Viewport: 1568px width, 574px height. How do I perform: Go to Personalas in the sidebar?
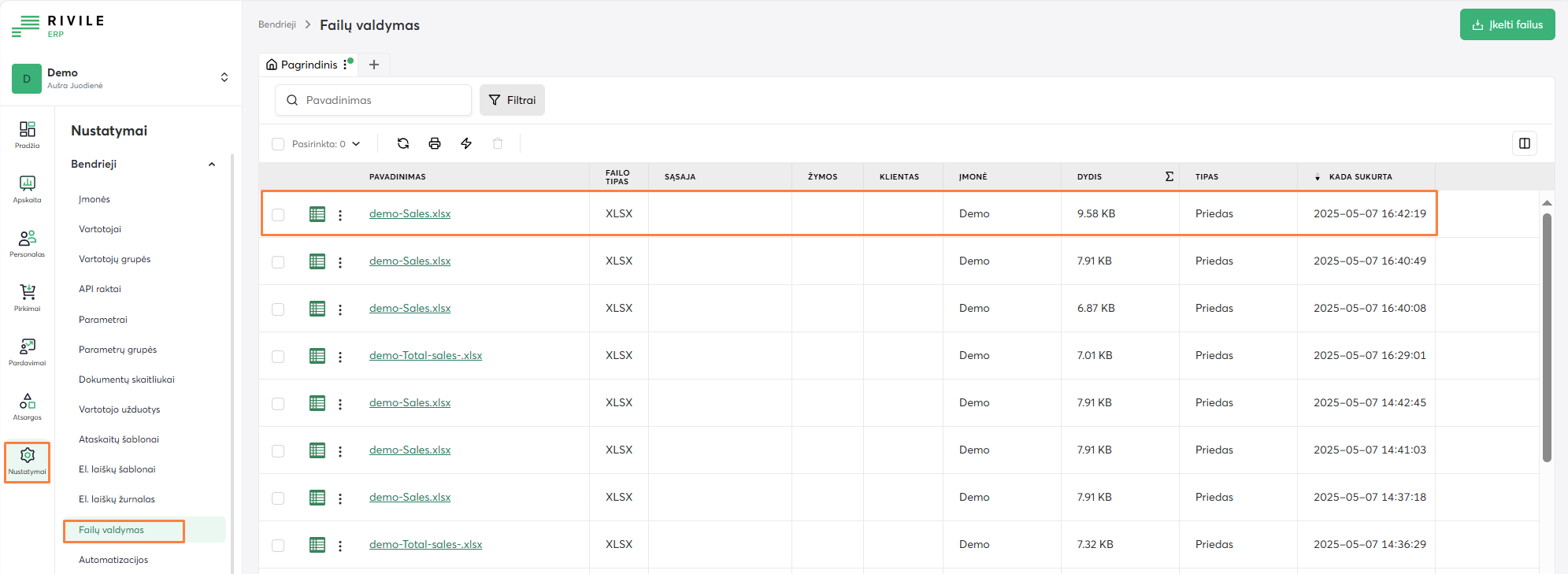coord(28,243)
